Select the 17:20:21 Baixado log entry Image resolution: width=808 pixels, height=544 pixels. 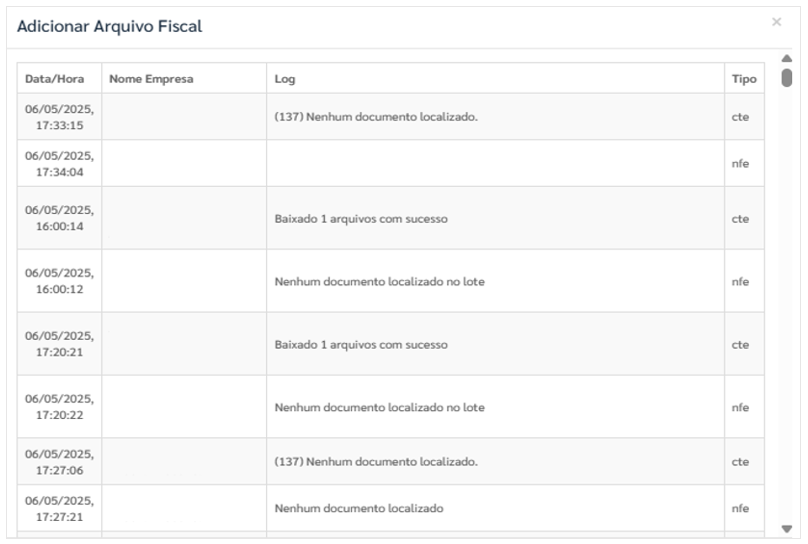pyautogui.click(x=361, y=345)
